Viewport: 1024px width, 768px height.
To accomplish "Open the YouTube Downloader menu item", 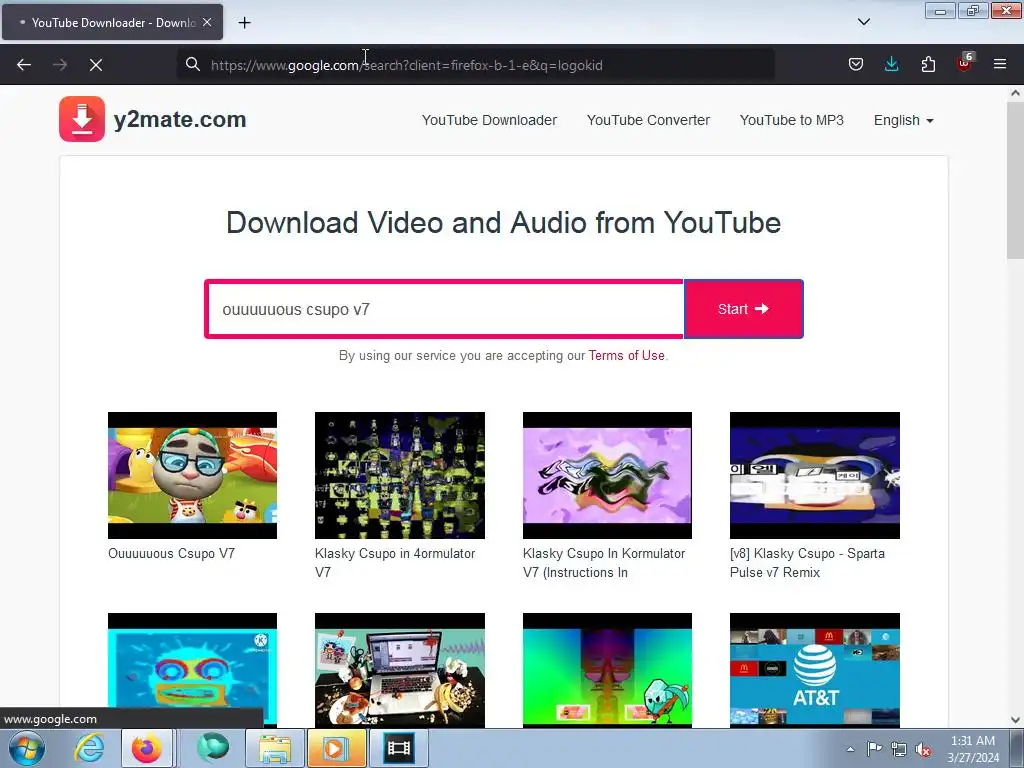I will point(489,120).
